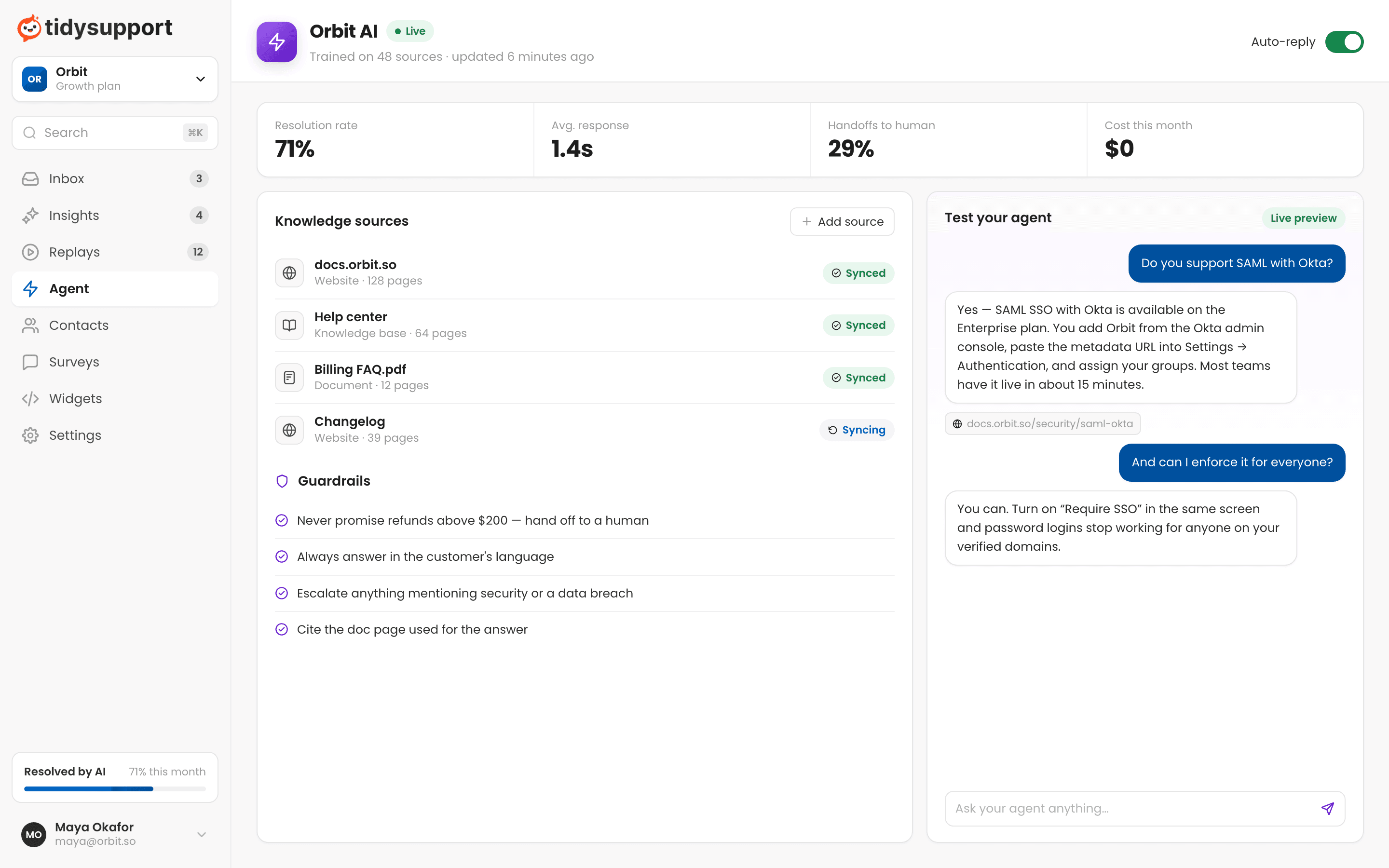Click the Guardrails shield icon

coord(282,481)
